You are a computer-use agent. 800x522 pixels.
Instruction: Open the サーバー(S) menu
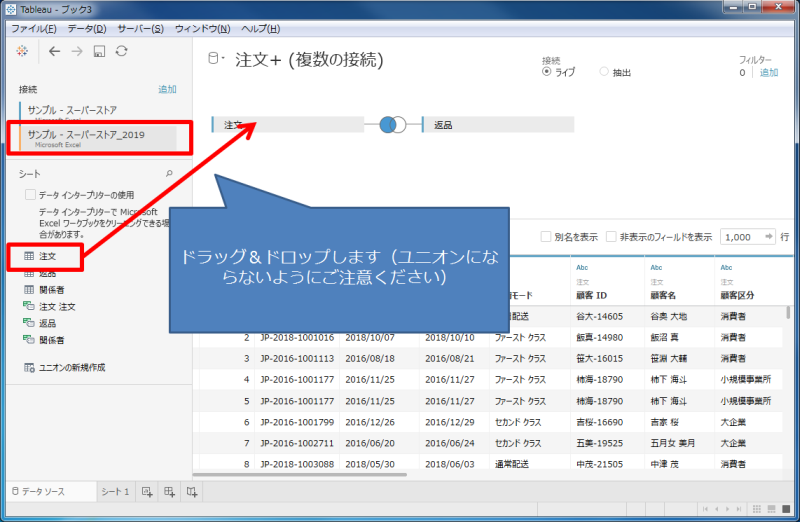coord(140,29)
